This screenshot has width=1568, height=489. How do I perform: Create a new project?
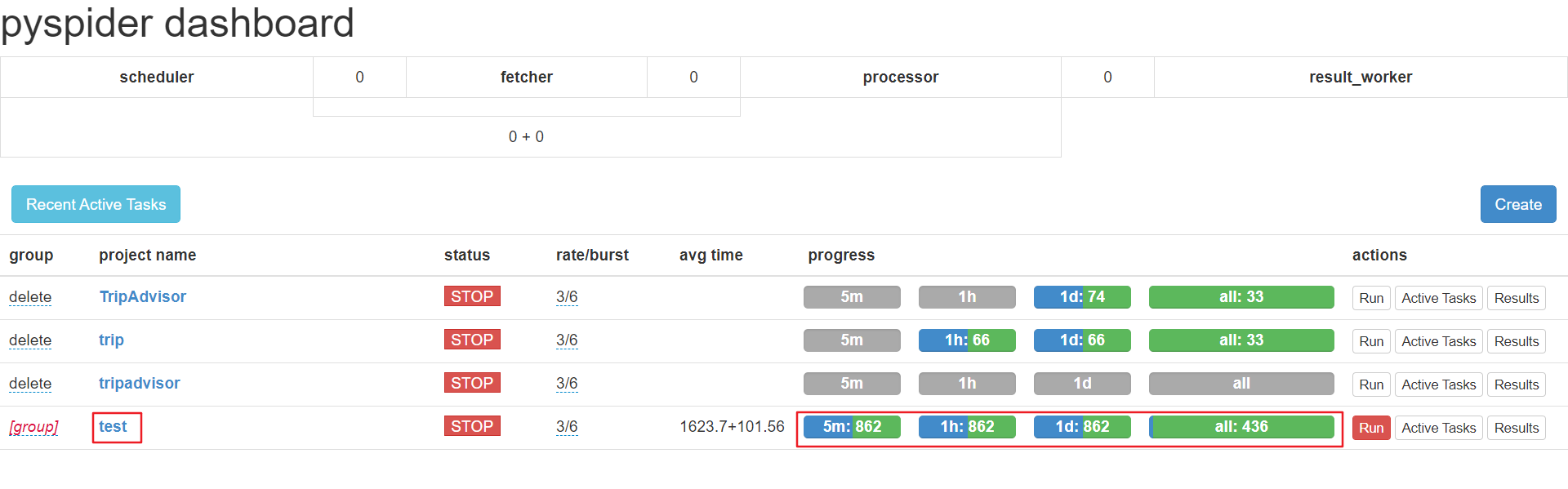click(1518, 204)
